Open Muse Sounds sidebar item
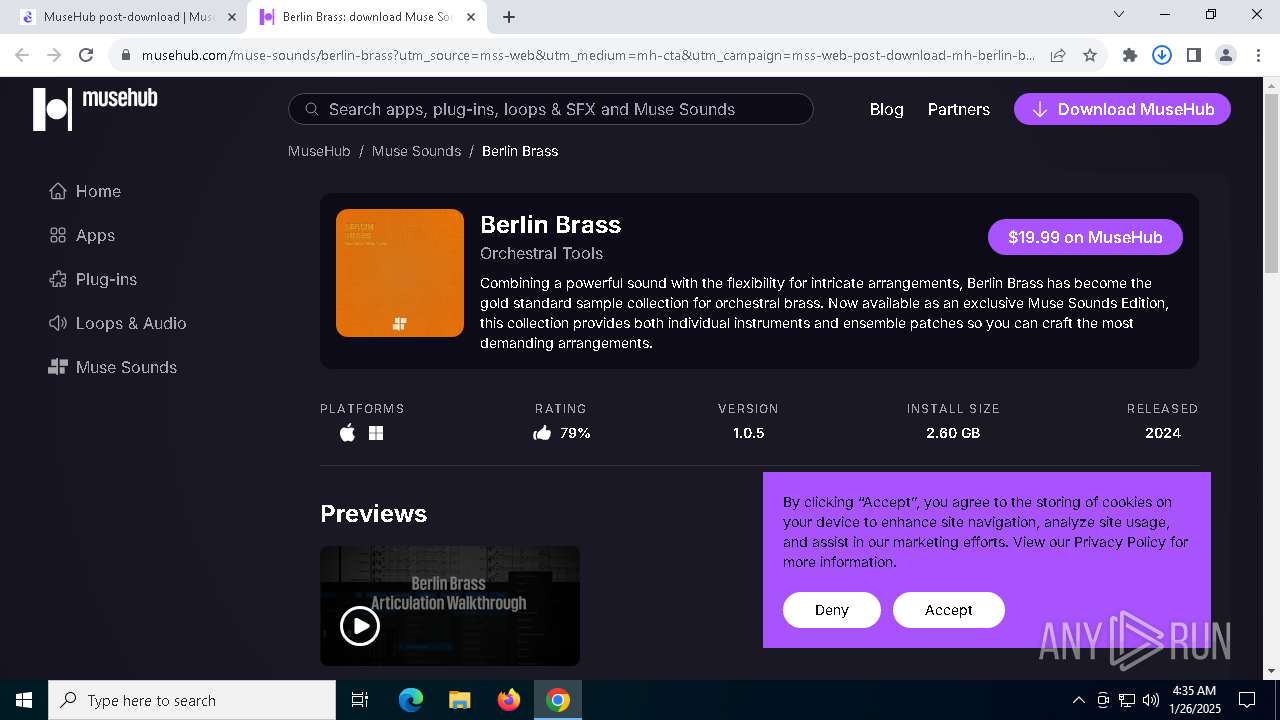This screenshot has height=720, width=1280. click(x=112, y=367)
